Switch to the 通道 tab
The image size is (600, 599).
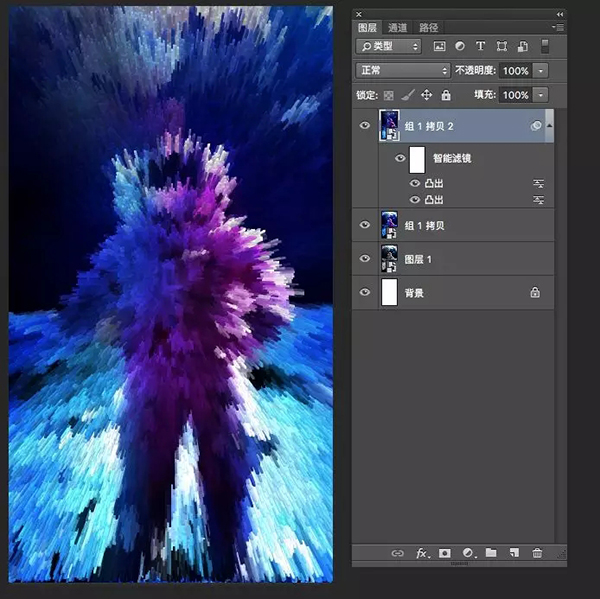[398, 27]
